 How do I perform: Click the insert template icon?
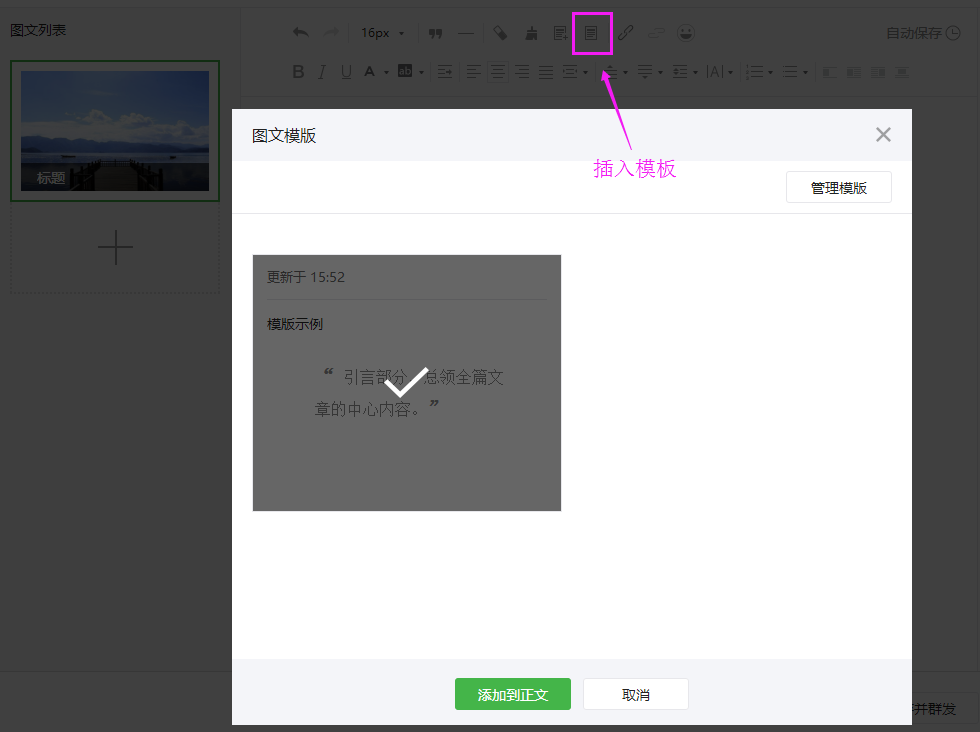pos(591,33)
